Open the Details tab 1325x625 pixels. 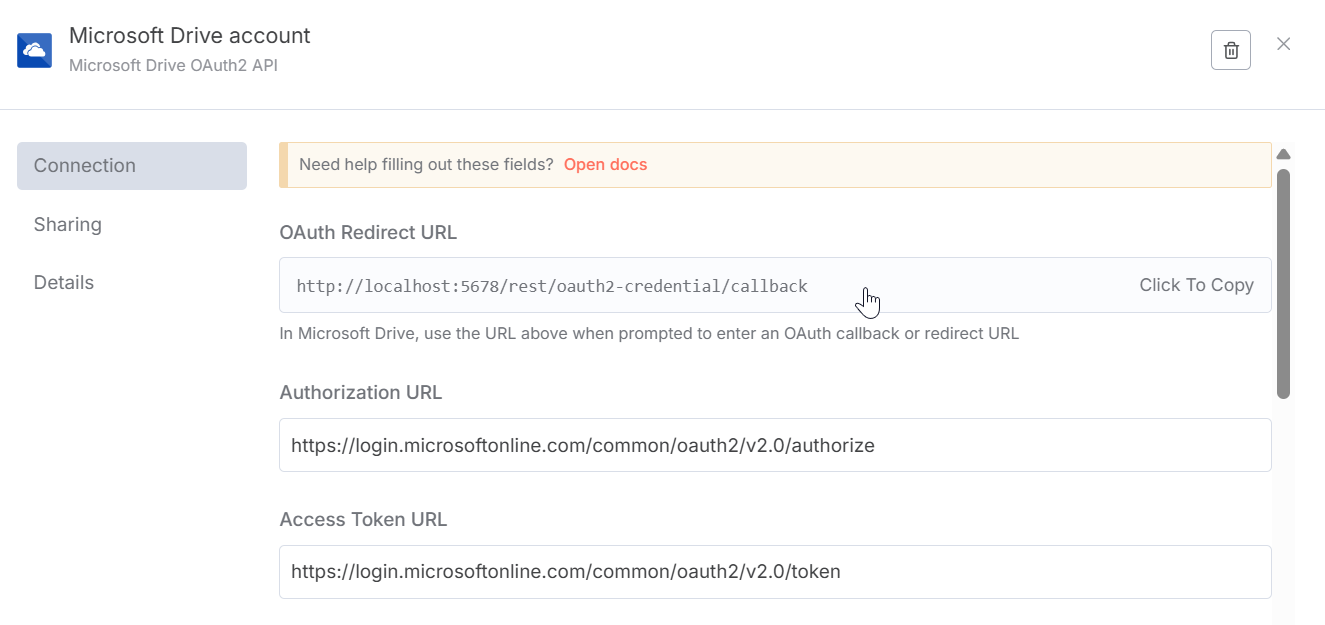point(64,283)
